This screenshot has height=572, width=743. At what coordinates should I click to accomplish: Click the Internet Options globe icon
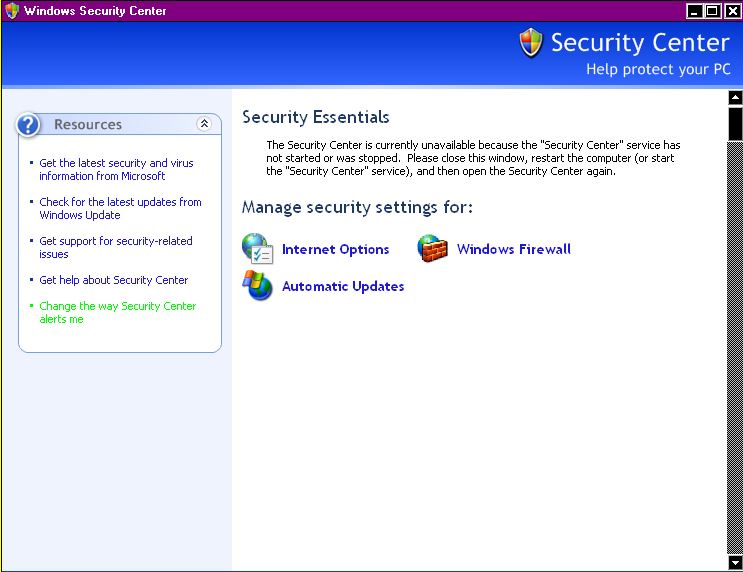[257, 248]
